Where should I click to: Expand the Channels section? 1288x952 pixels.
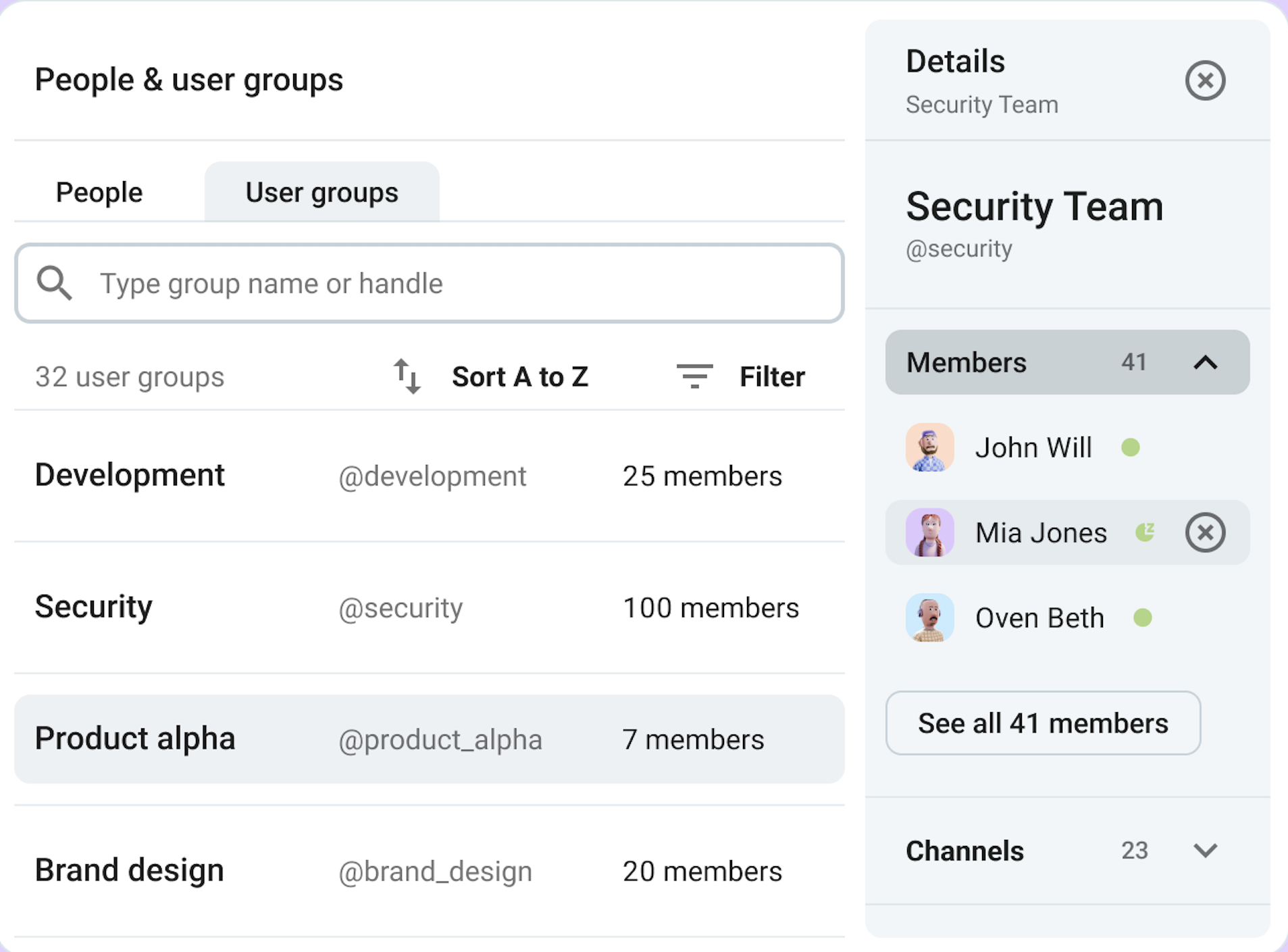pyautogui.click(x=1204, y=851)
